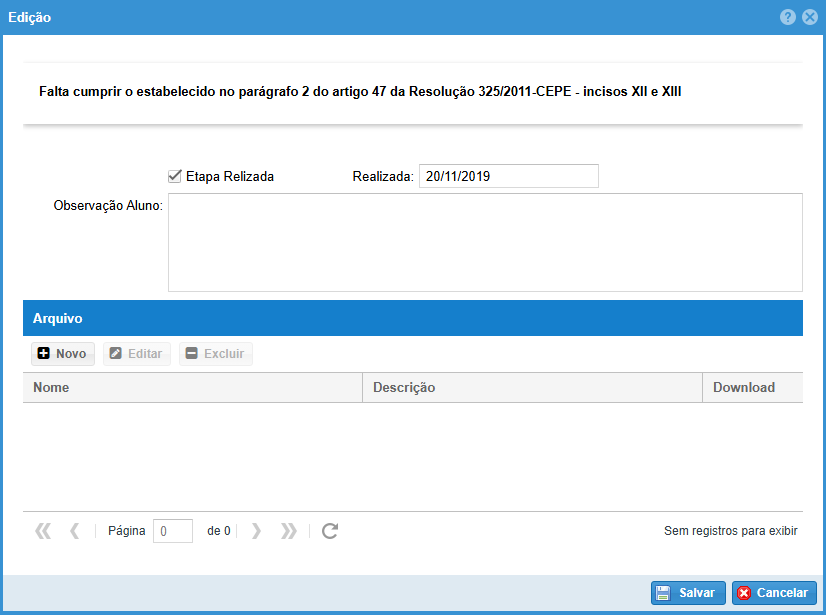826x615 pixels.
Task: Go to first page of results
Action: pos(43,531)
